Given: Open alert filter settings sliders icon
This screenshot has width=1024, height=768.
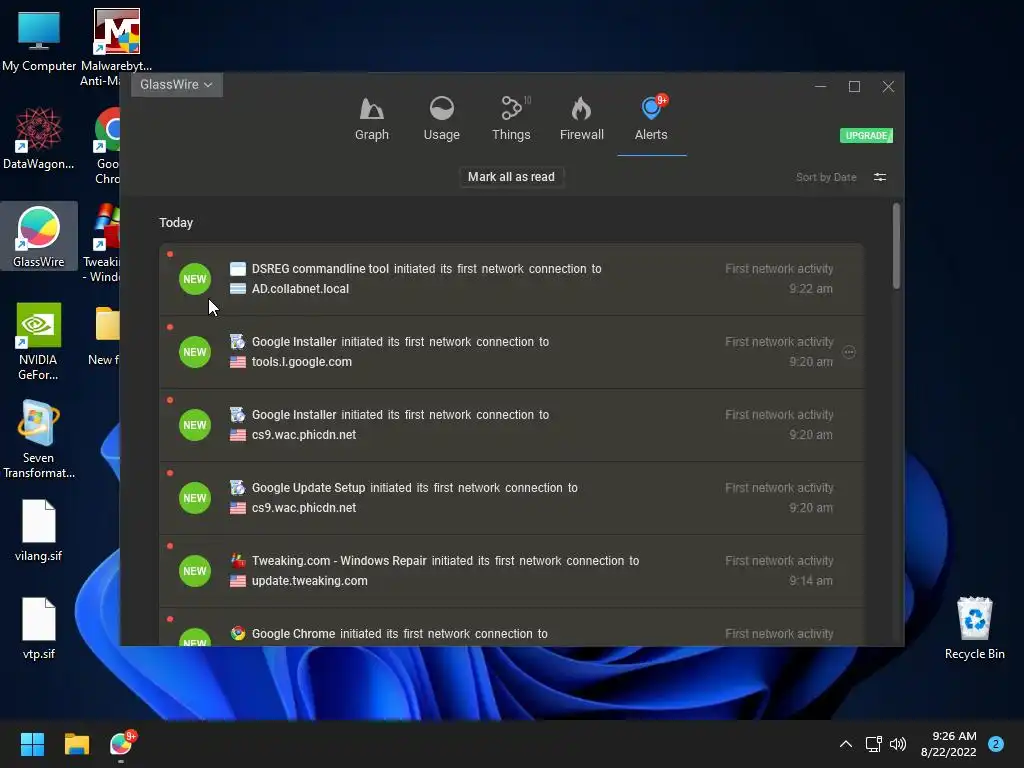Looking at the screenshot, I should tap(880, 177).
